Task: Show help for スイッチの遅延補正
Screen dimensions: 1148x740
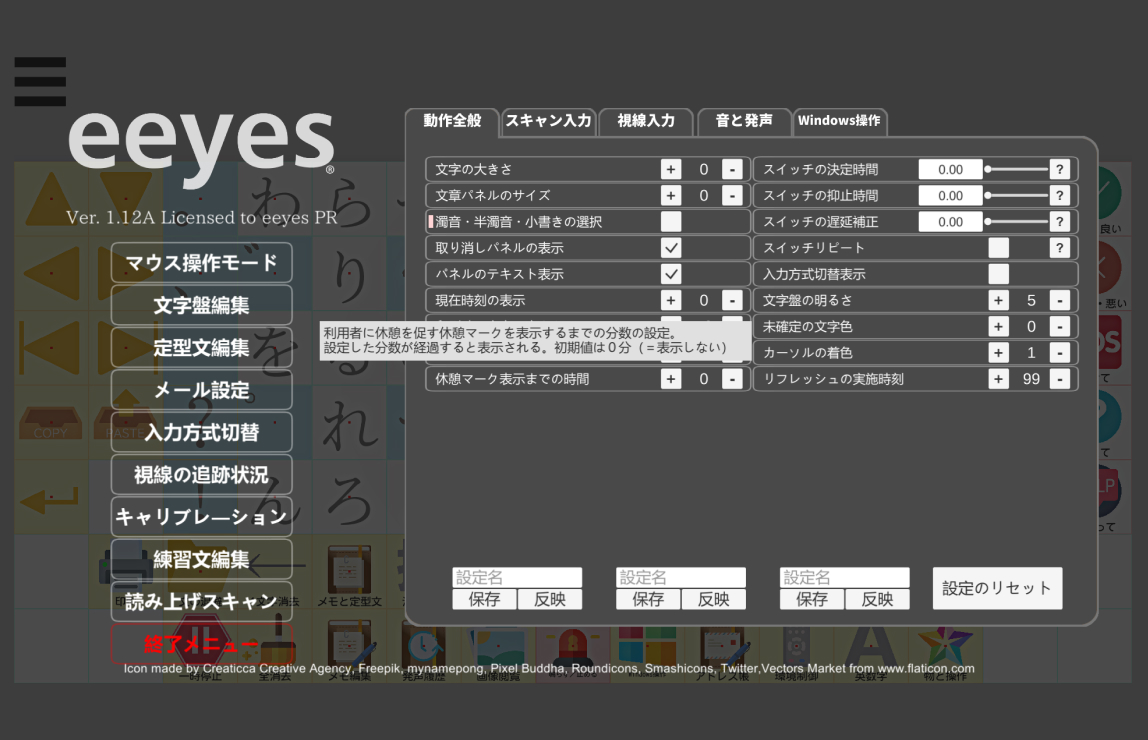Action: click(1059, 222)
